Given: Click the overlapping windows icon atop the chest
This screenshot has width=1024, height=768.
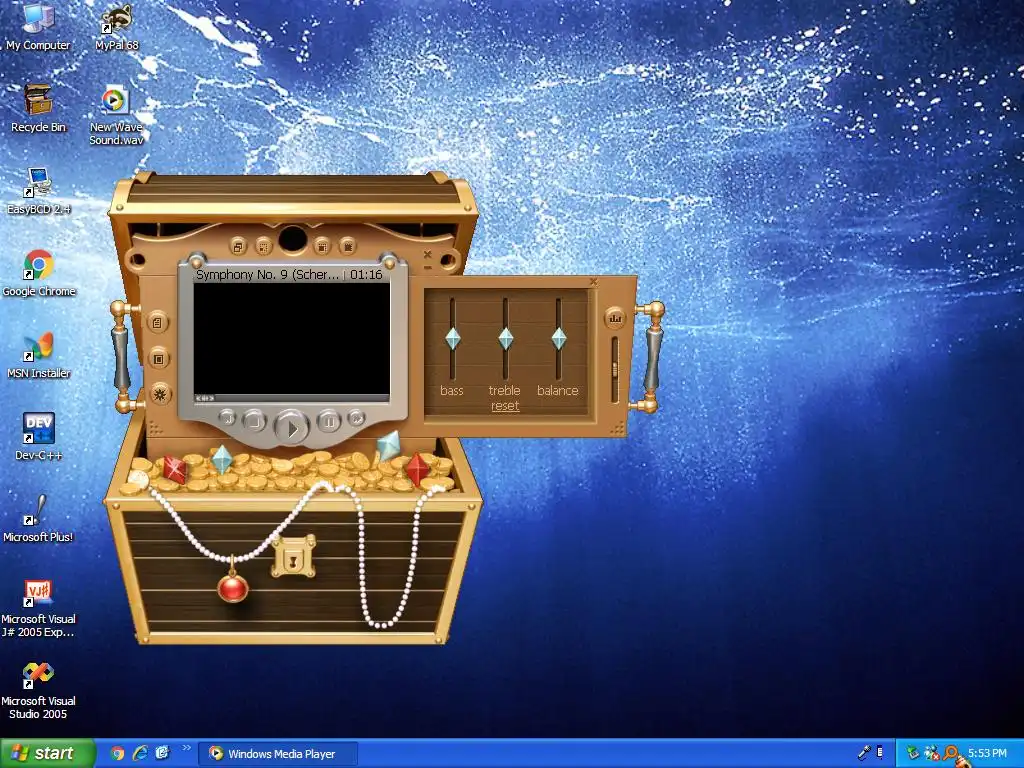Looking at the screenshot, I should point(238,246).
